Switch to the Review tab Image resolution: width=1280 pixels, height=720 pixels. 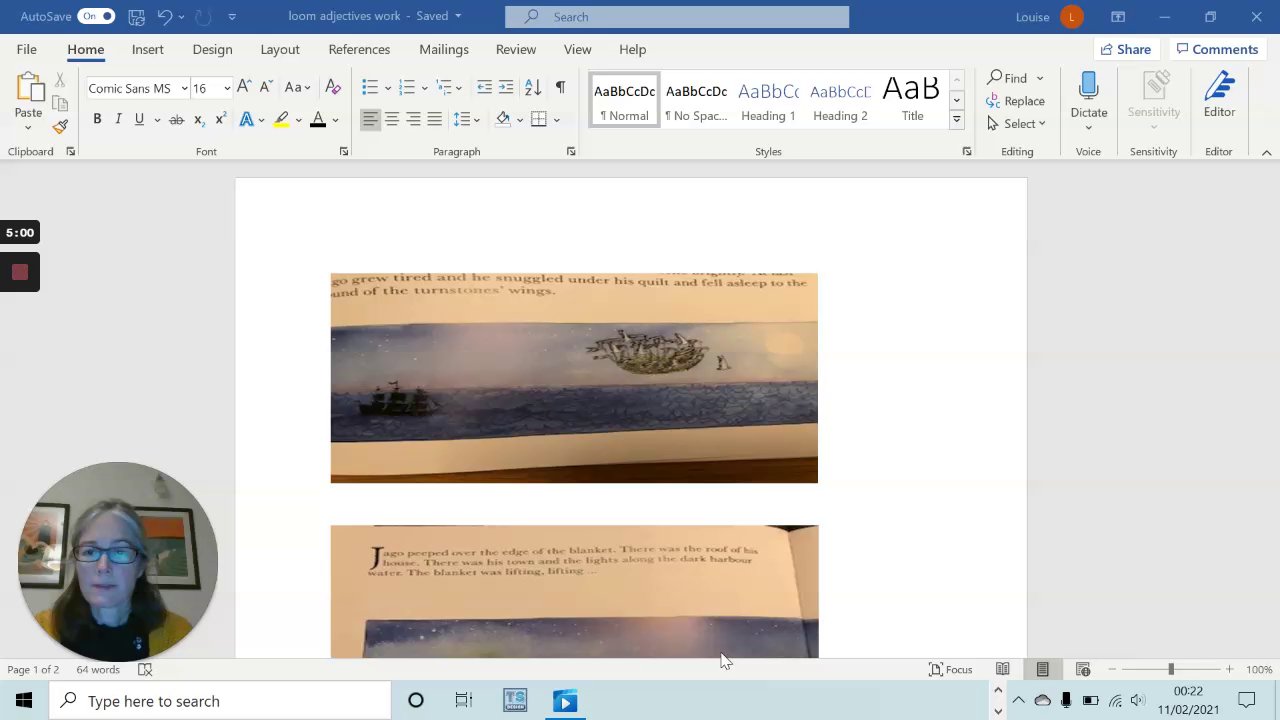coord(516,49)
